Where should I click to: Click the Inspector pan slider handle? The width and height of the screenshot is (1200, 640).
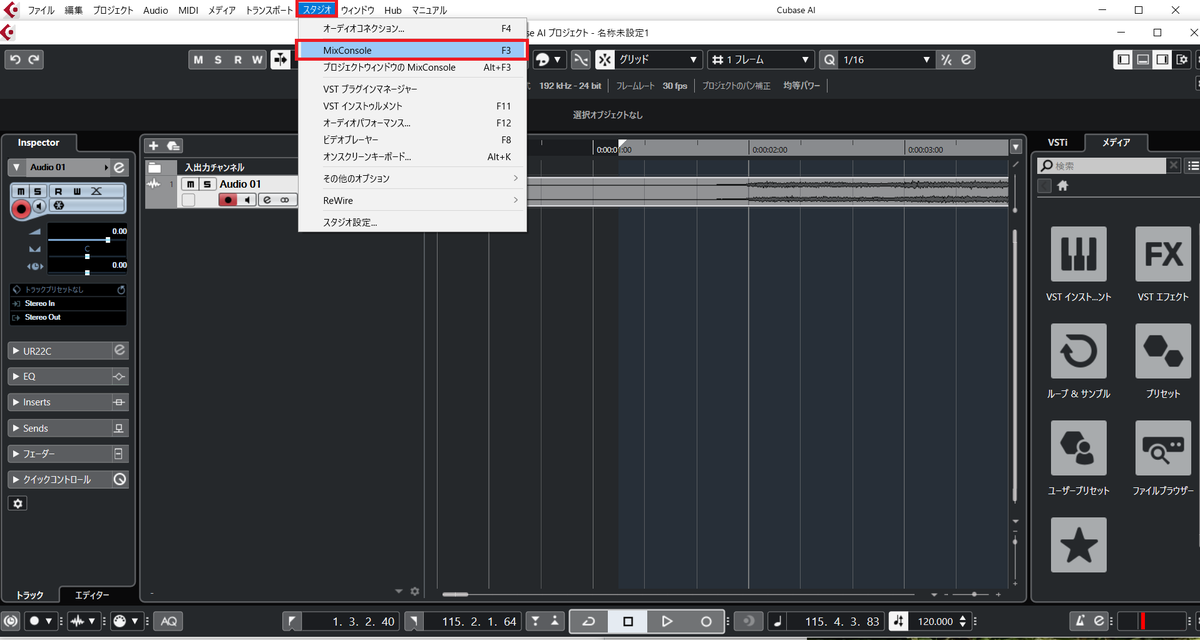point(87,256)
